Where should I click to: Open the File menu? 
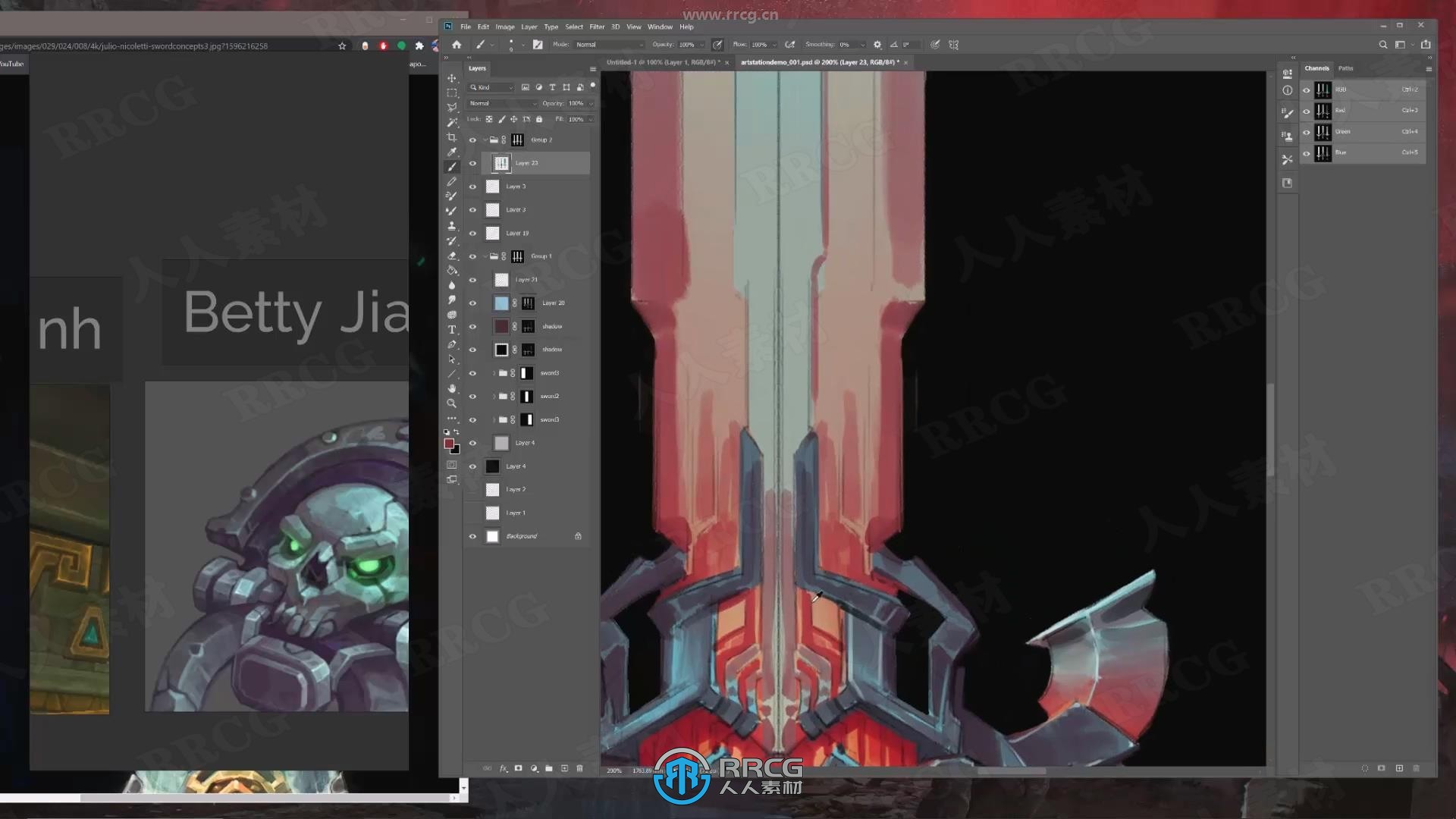[466, 27]
